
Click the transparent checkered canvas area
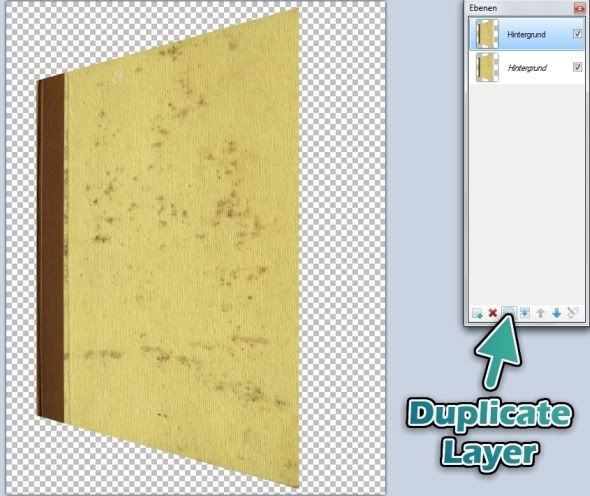[x=342, y=245]
